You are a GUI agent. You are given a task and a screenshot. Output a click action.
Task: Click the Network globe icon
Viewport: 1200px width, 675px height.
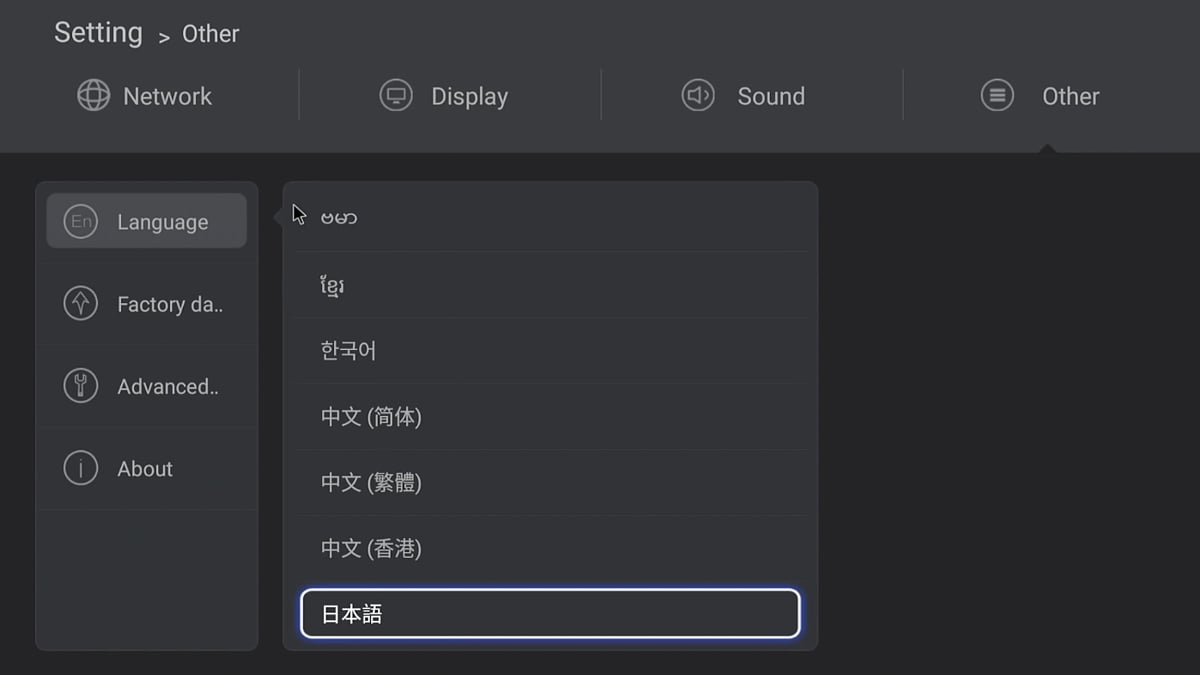click(x=93, y=95)
